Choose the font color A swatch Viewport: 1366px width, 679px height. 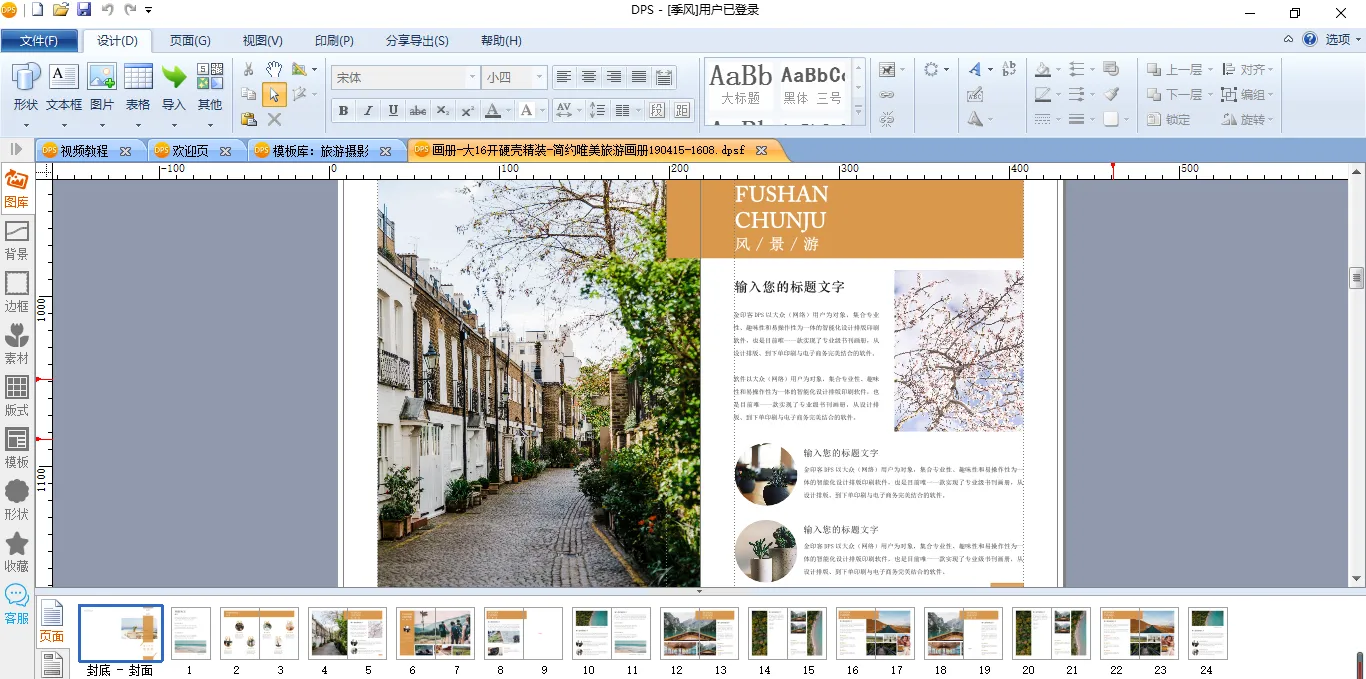point(492,110)
